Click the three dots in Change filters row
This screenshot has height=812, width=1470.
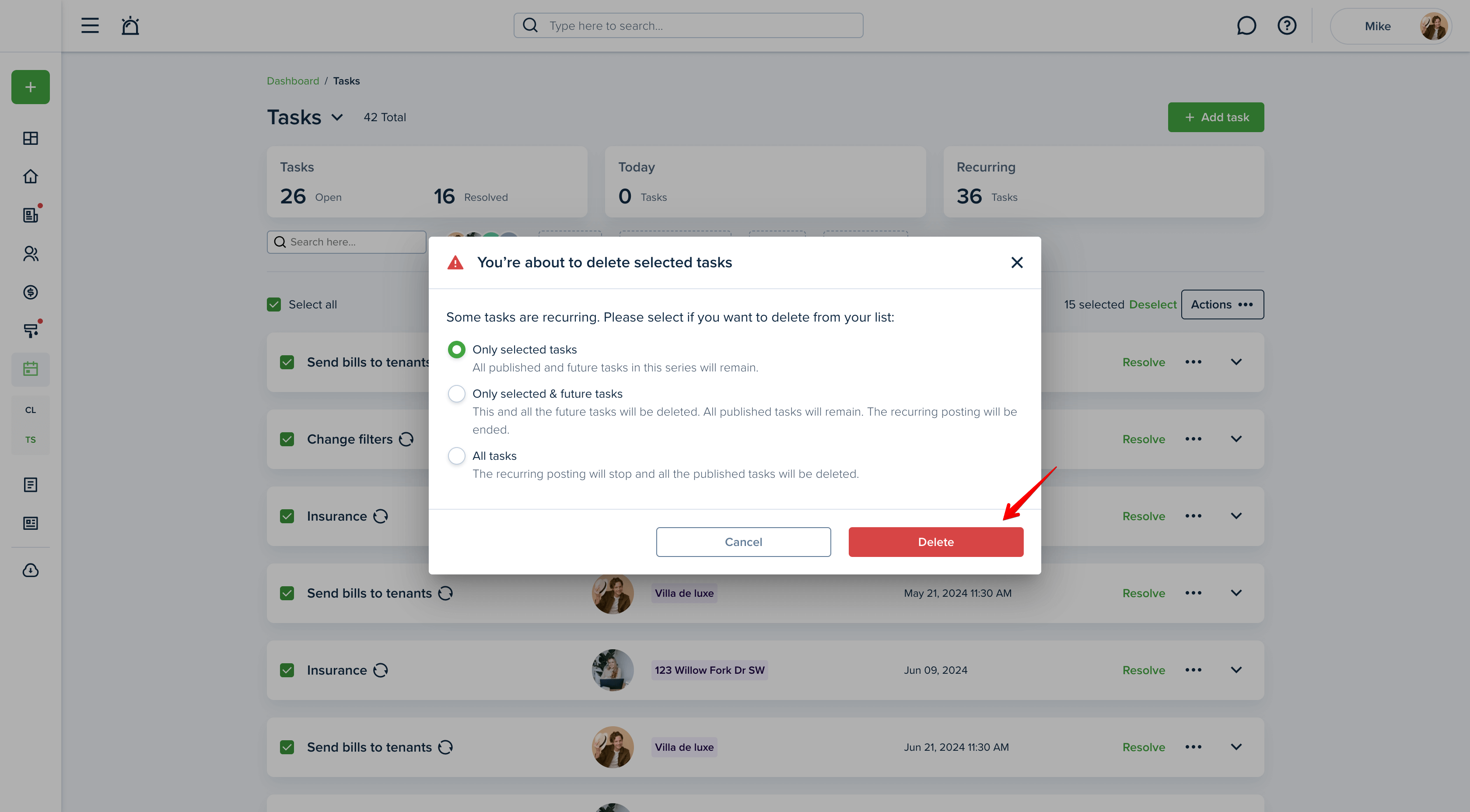[x=1193, y=439]
